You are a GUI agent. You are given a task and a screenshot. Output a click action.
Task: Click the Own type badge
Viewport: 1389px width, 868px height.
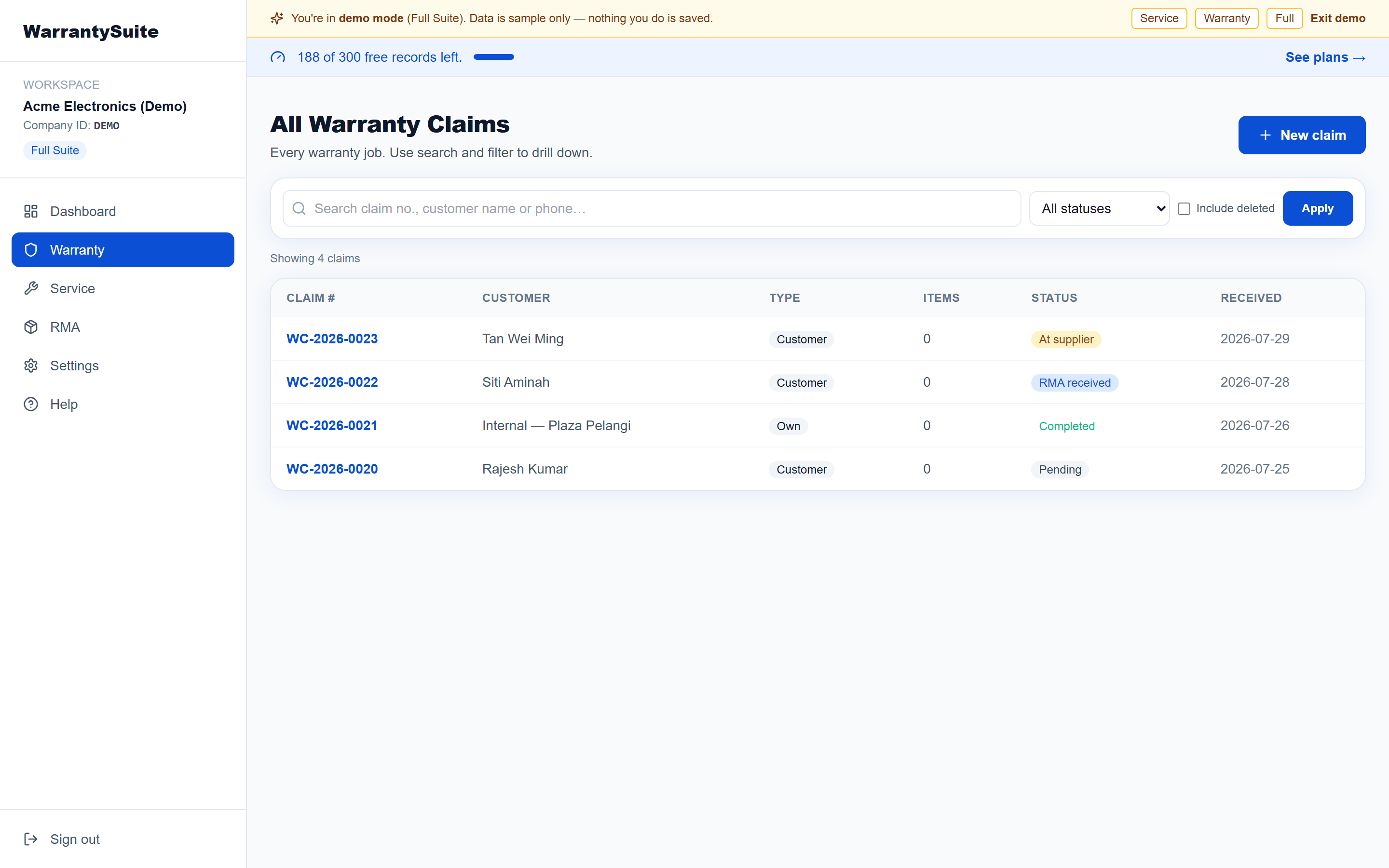point(788,426)
